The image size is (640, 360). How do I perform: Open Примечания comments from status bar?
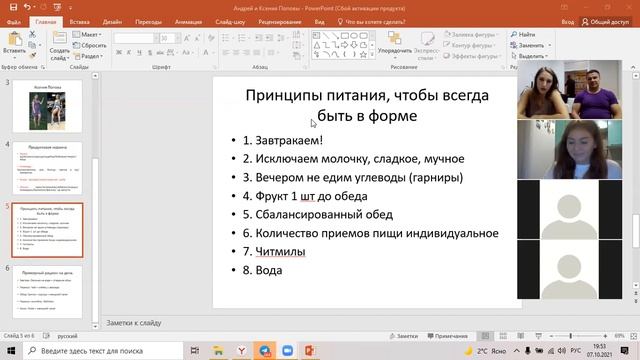pos(447,336)
